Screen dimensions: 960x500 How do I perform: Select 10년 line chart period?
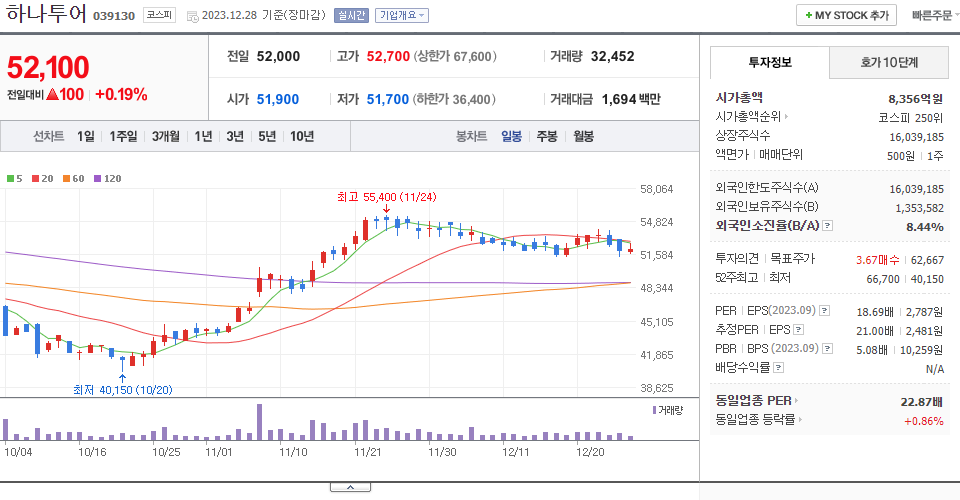click(x=302, y=136)
